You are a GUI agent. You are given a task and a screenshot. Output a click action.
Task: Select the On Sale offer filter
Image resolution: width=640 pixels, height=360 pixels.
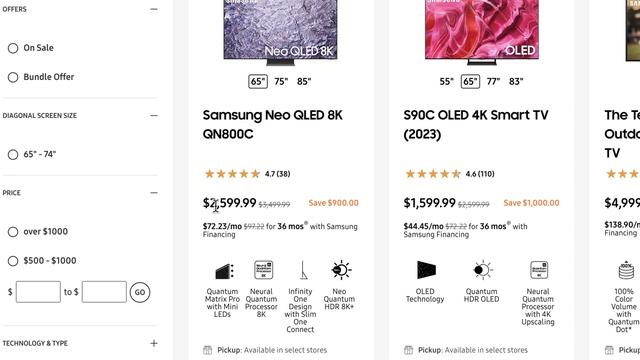(x=13, y=48)
